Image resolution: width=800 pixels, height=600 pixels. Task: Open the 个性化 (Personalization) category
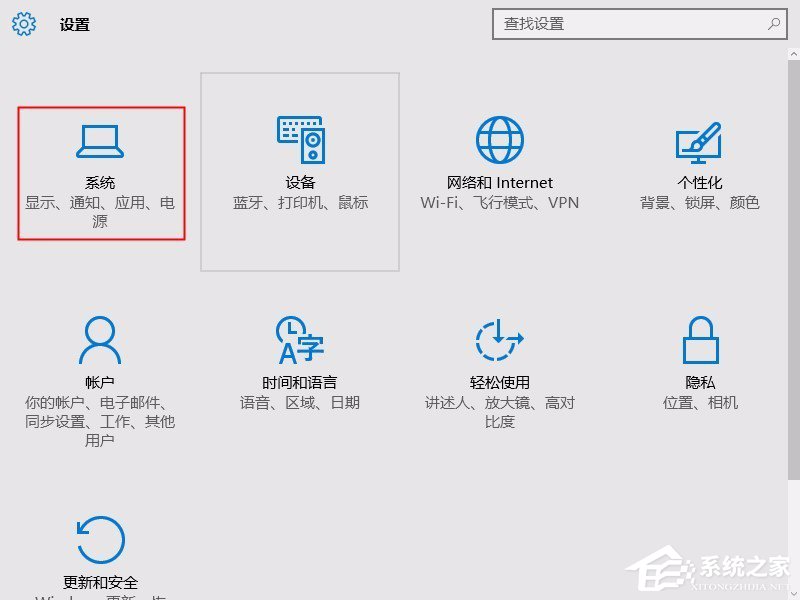point(700,170)
